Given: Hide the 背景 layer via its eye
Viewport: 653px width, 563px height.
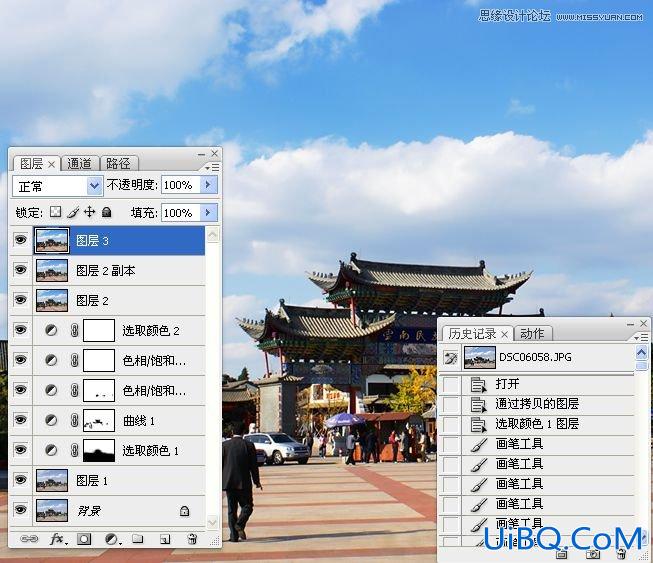Looking at the screenshot, I should click(20, 510).
